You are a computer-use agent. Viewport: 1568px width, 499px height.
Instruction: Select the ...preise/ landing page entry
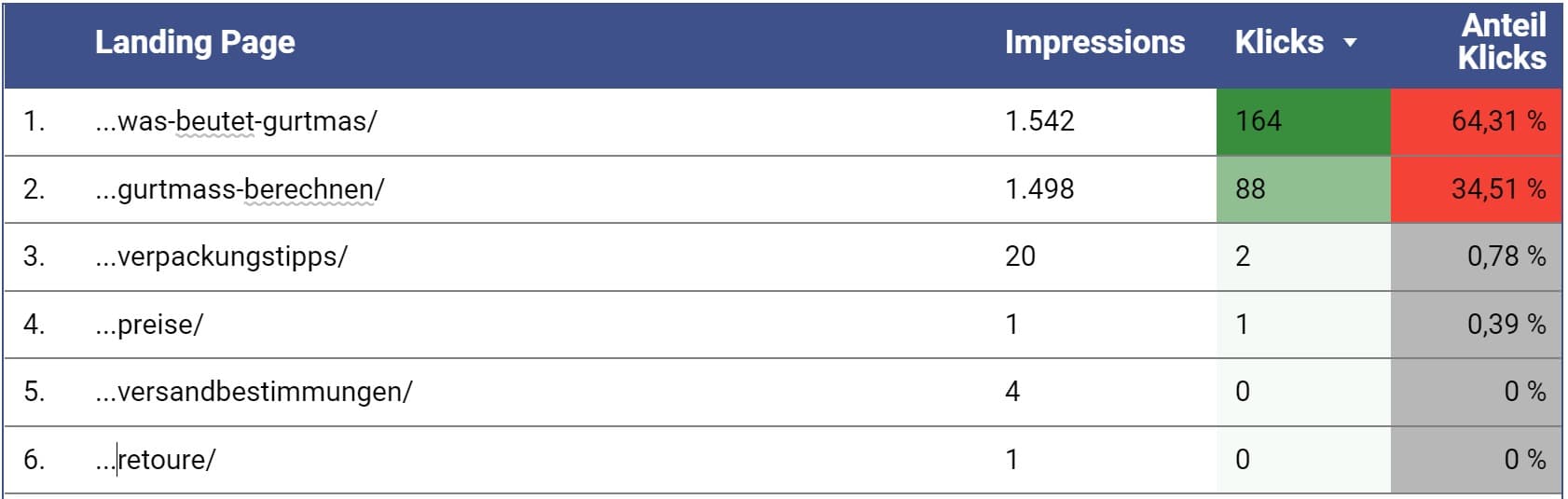coord(149,325)
